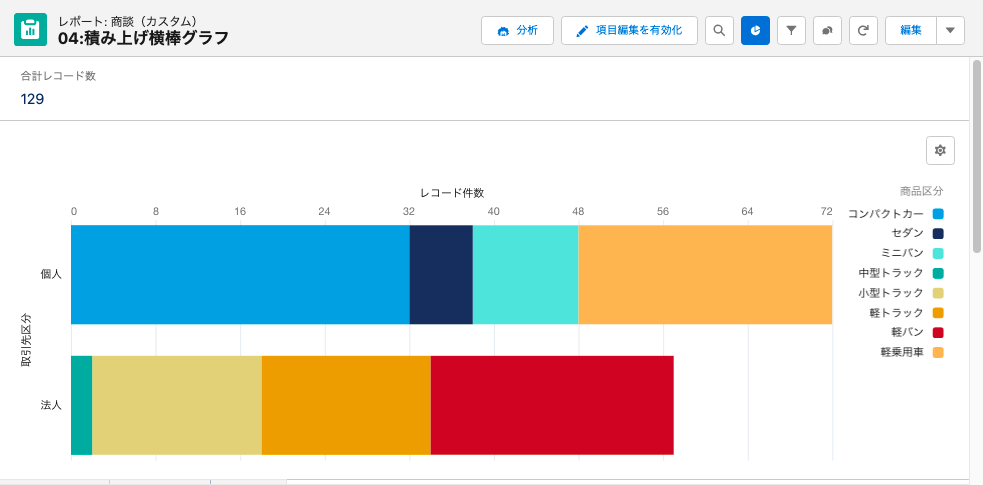983x485 pixels.
Task: Toggle the chart display icon button
Action: (x=755, y=30)
